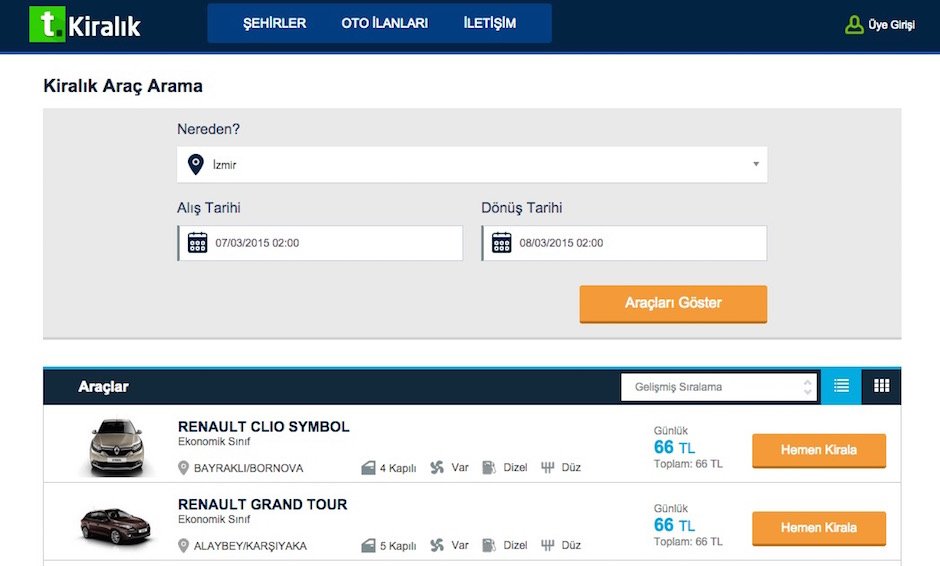Open the ŞEHİRLER menu
Image resolution: width=940 pixels, height=566 pixels.
click(275, 23)
